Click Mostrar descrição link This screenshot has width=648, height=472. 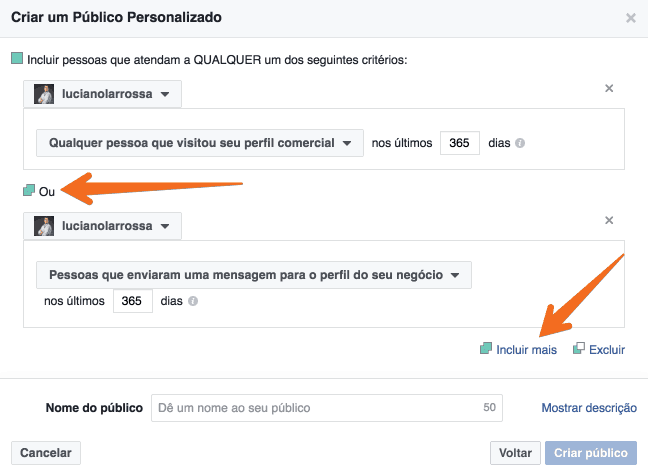pos(589,408)
